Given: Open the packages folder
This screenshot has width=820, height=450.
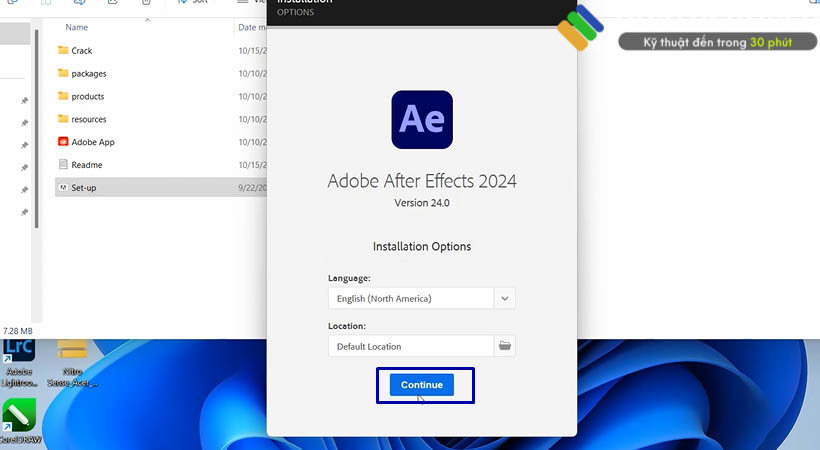Looking at the screenshot, I should 88,74.
